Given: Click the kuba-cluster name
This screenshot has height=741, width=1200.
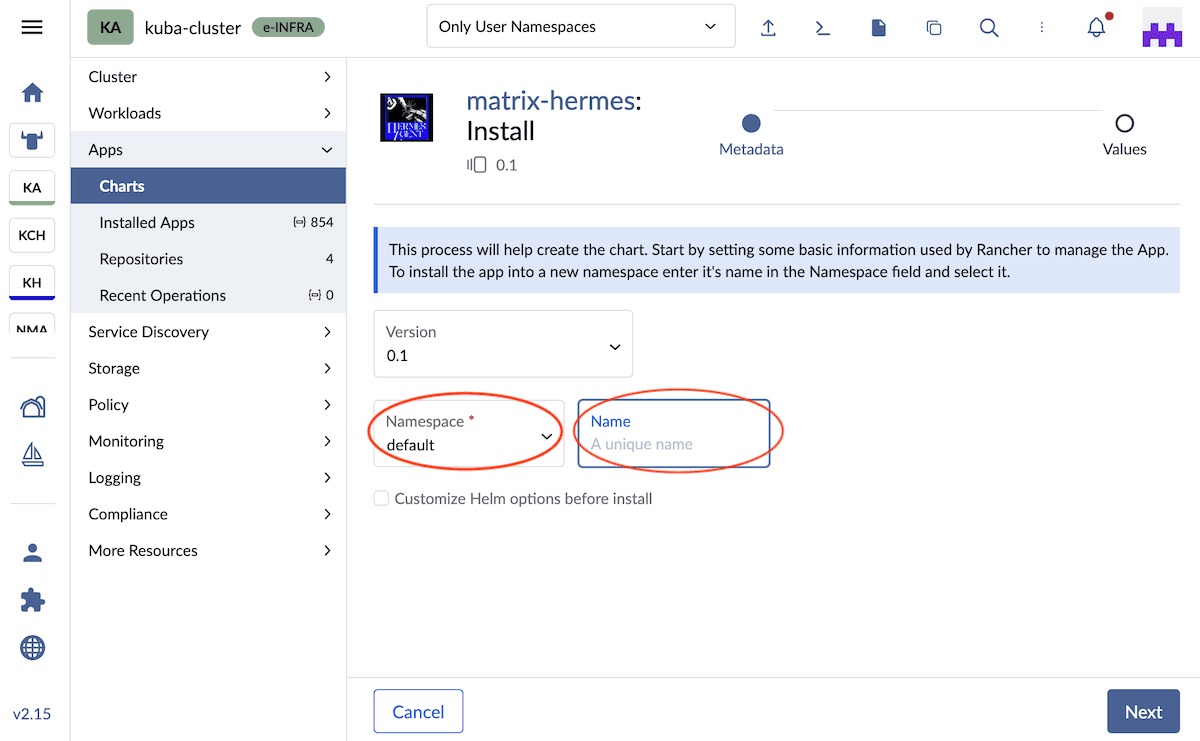Looking at the screenshot, I should point(193,28).
